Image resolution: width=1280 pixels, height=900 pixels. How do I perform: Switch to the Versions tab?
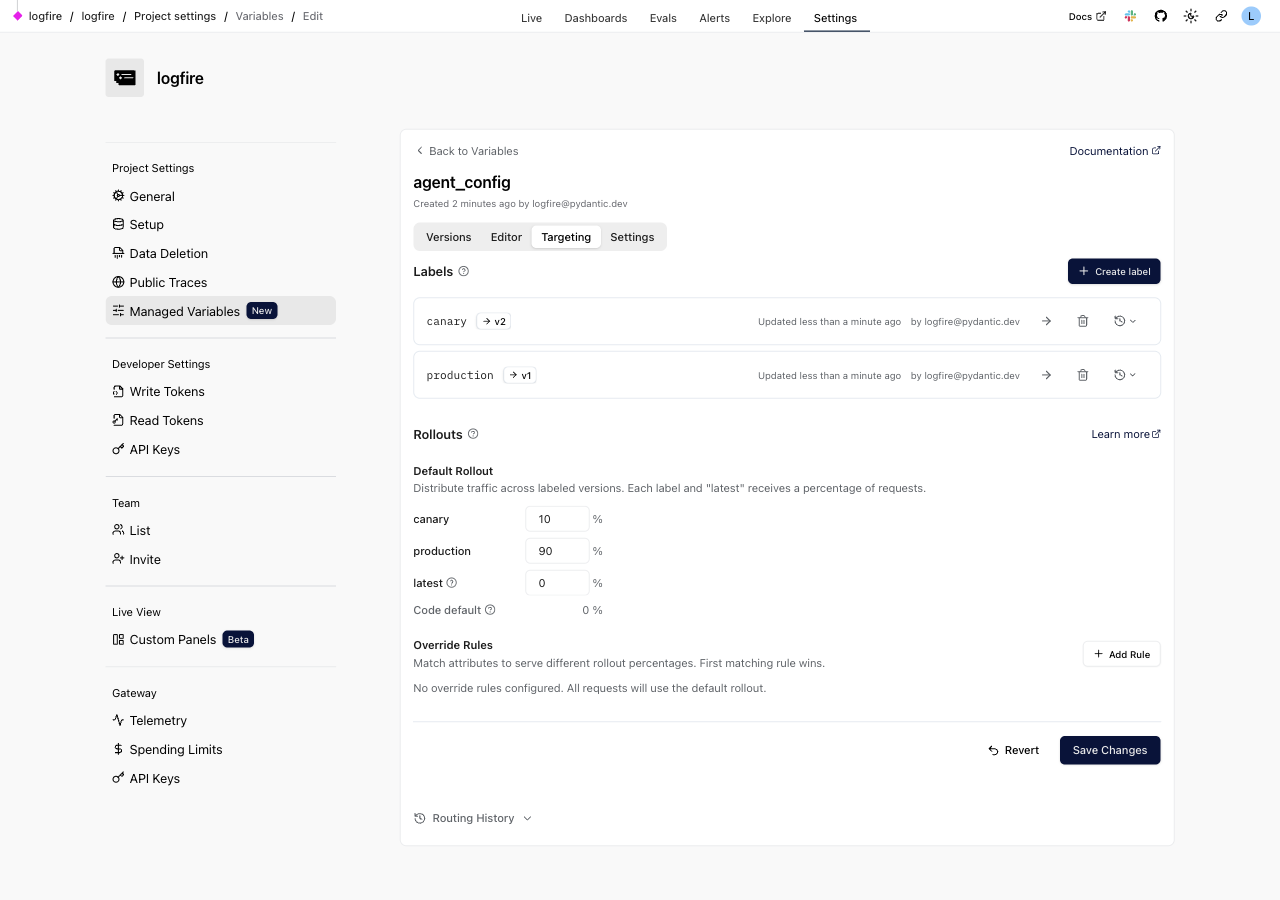click(448, 237)
